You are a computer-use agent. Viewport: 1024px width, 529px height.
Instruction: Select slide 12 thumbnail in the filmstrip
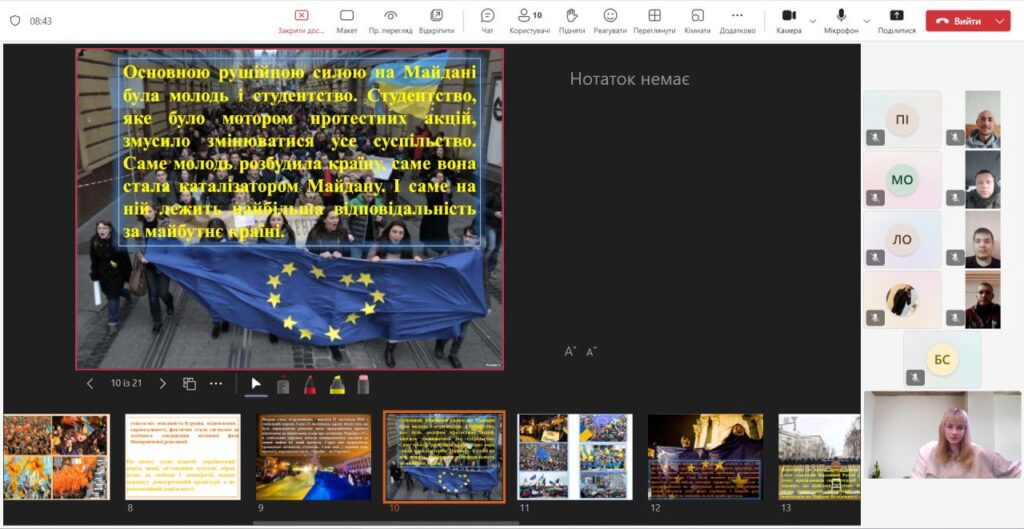705,456
